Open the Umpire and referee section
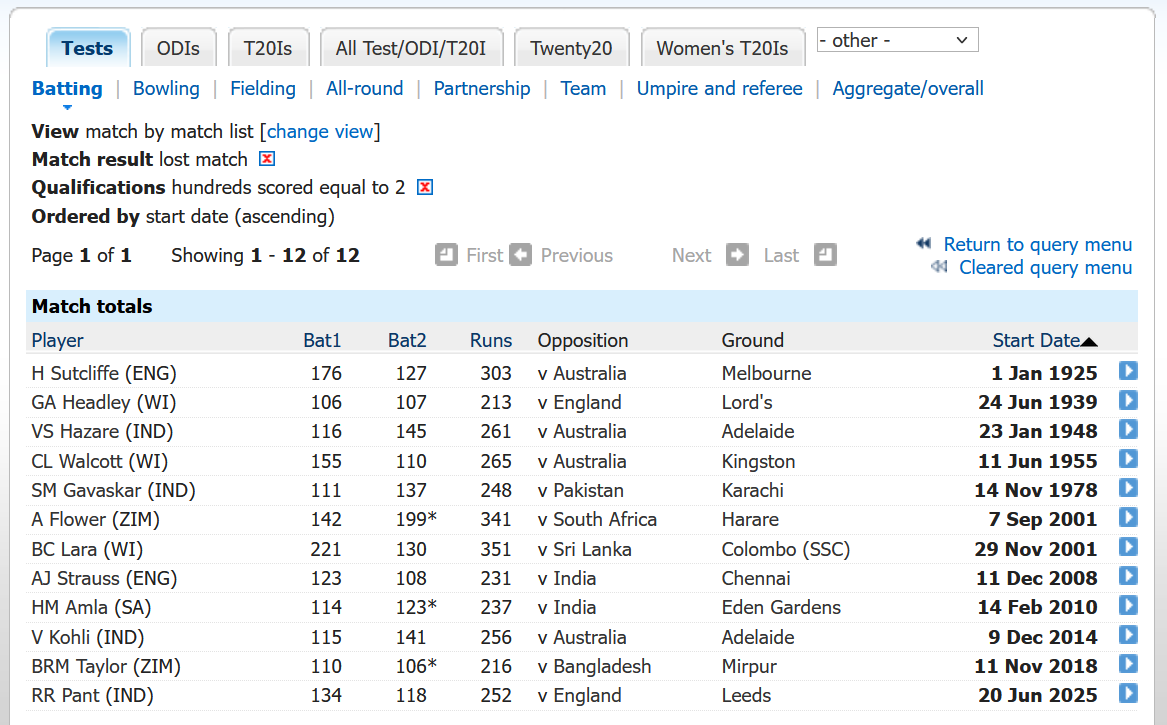 coord(720,89)
